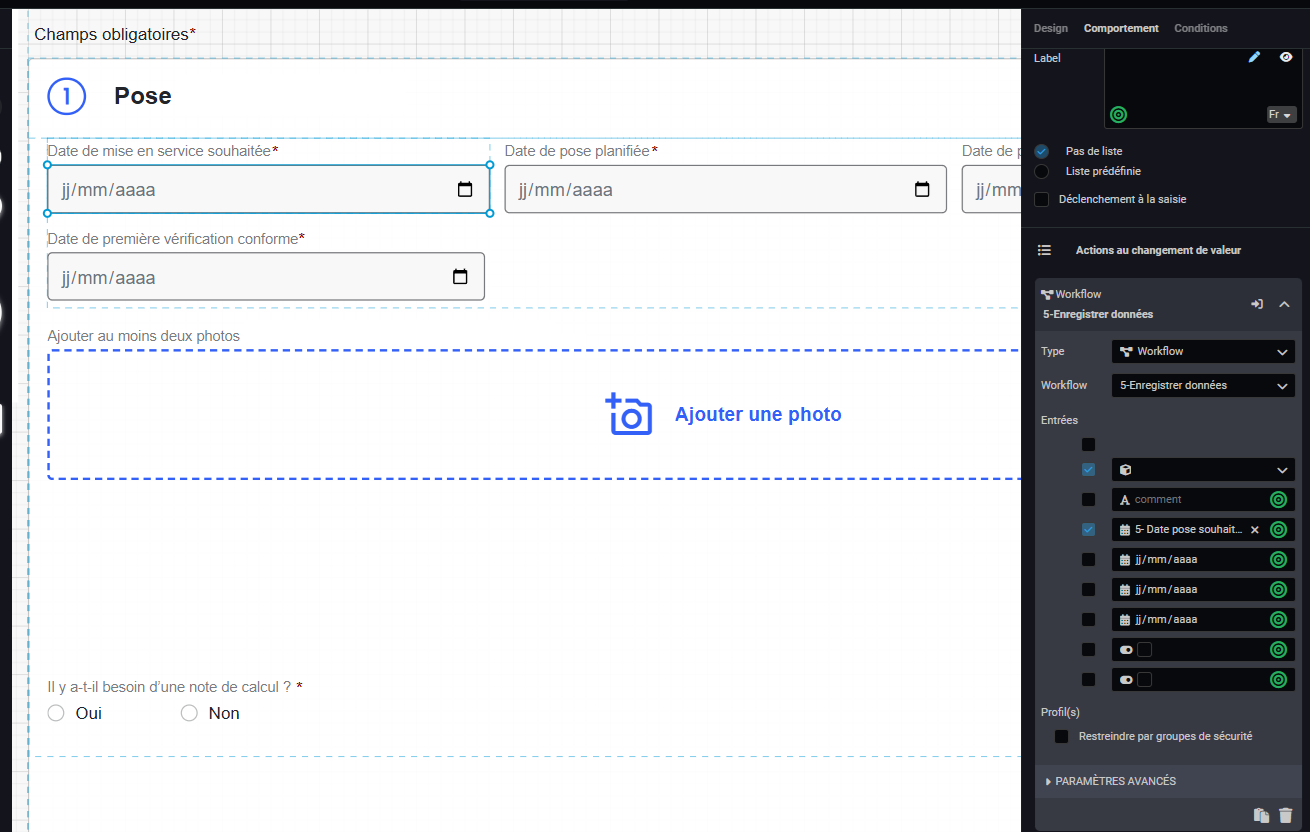This screenshot has height=832, width=1310.
Task: Click the green target icon in comment row
Action: point(1278,500)
